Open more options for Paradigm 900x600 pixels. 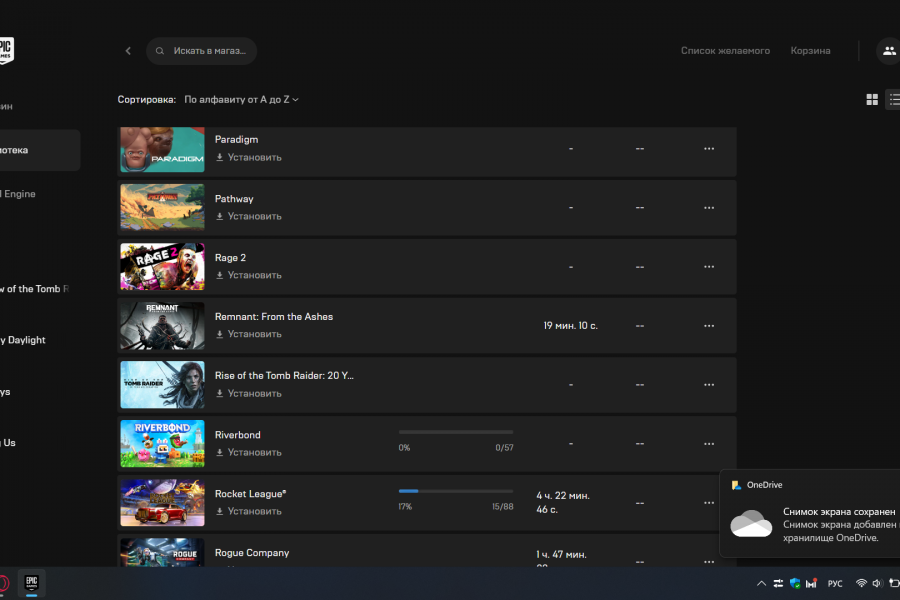(x=709, y=149)
